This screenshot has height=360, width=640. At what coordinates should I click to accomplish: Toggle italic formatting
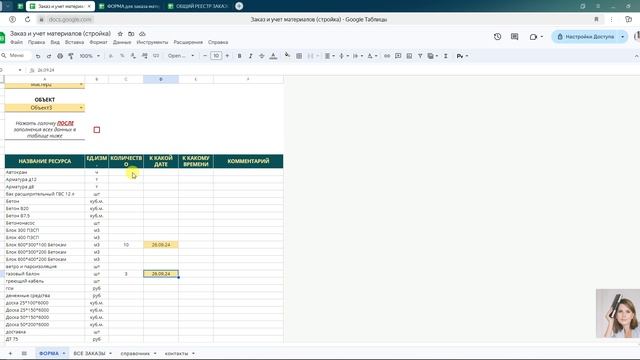coord(251,56)
